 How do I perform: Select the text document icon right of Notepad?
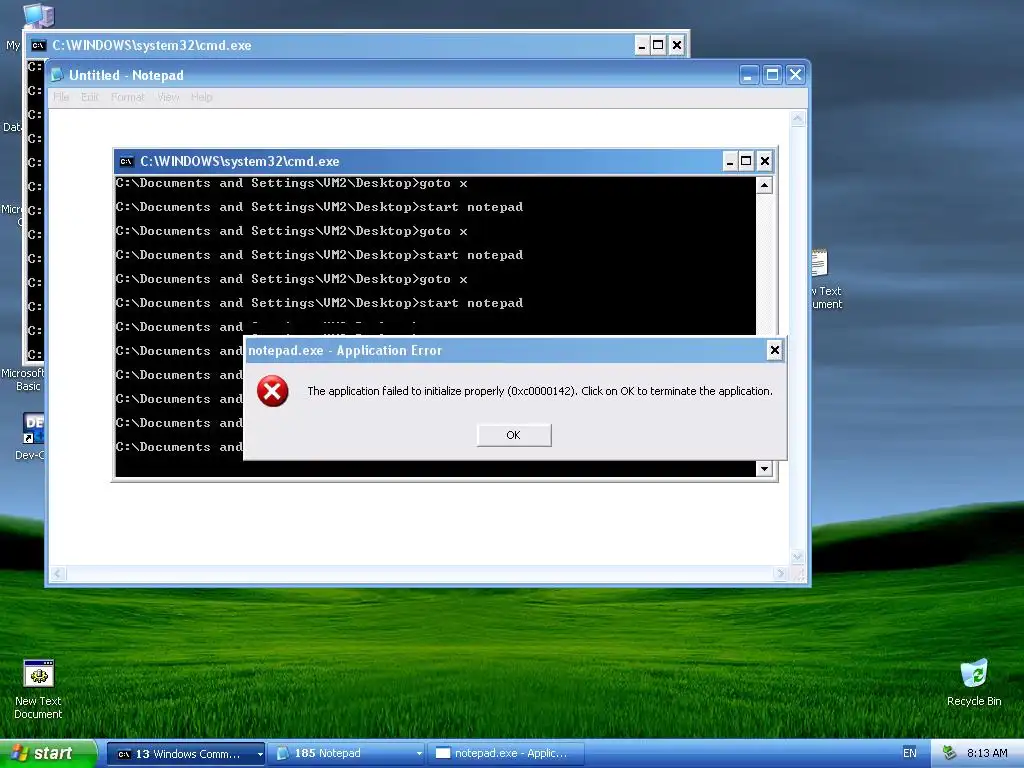(x=820, y=263)
